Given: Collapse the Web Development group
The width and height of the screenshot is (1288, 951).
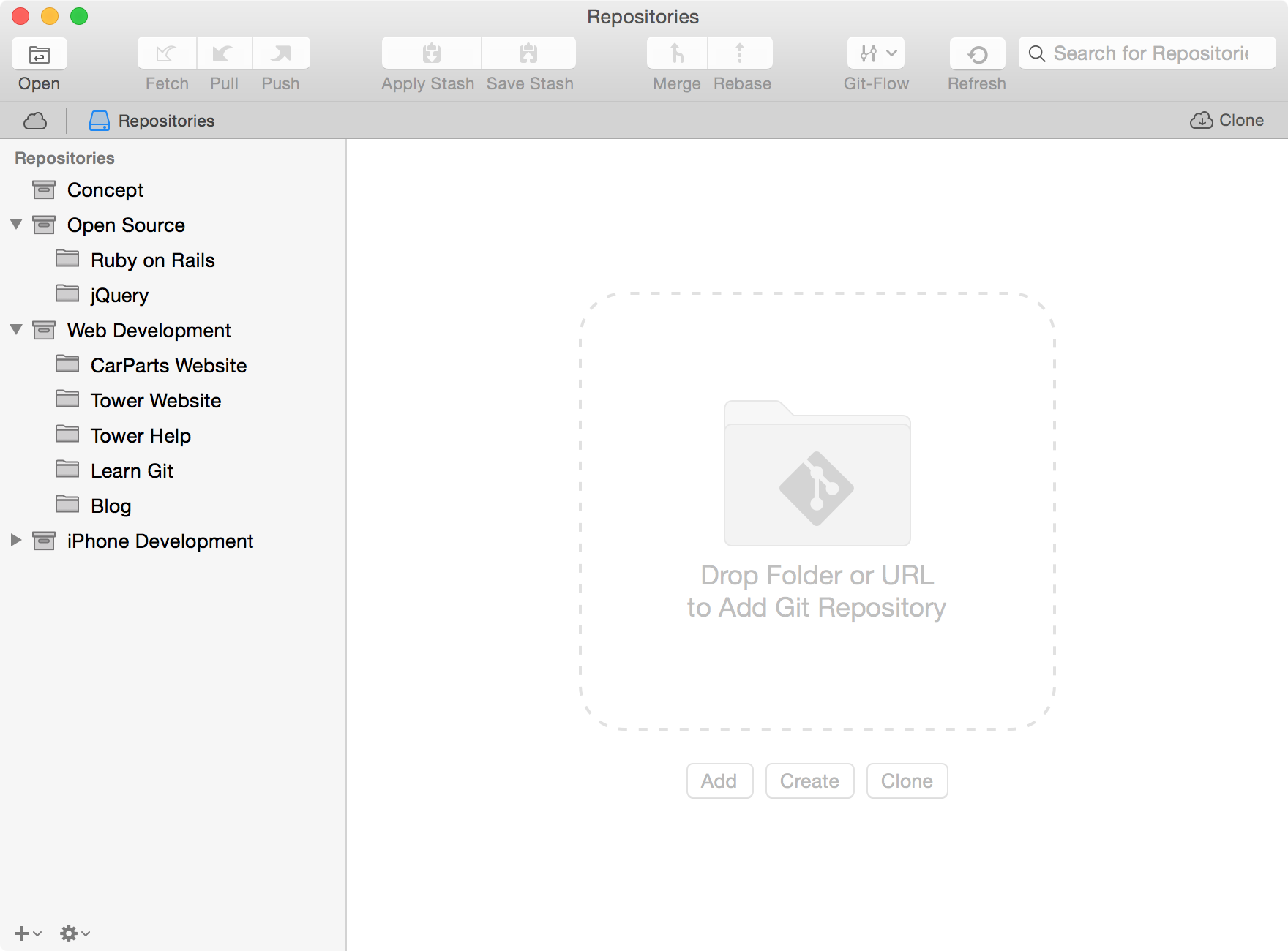Looking at the screenshot, I should (16, 329).
